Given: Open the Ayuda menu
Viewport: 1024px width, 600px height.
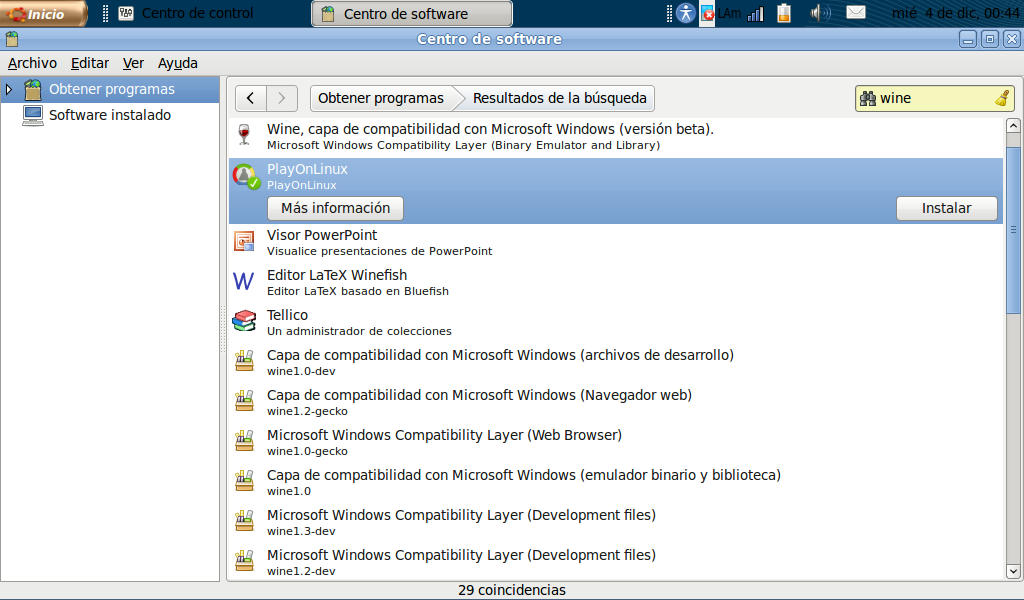Looking at the screenshot, I should pos(178,63).
